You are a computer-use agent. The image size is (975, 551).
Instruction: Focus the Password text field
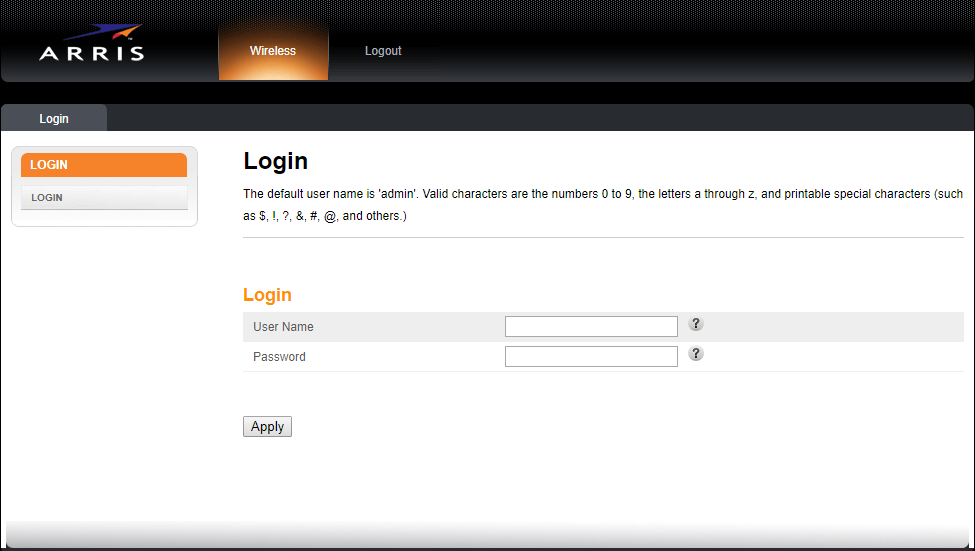click(591, 357)
